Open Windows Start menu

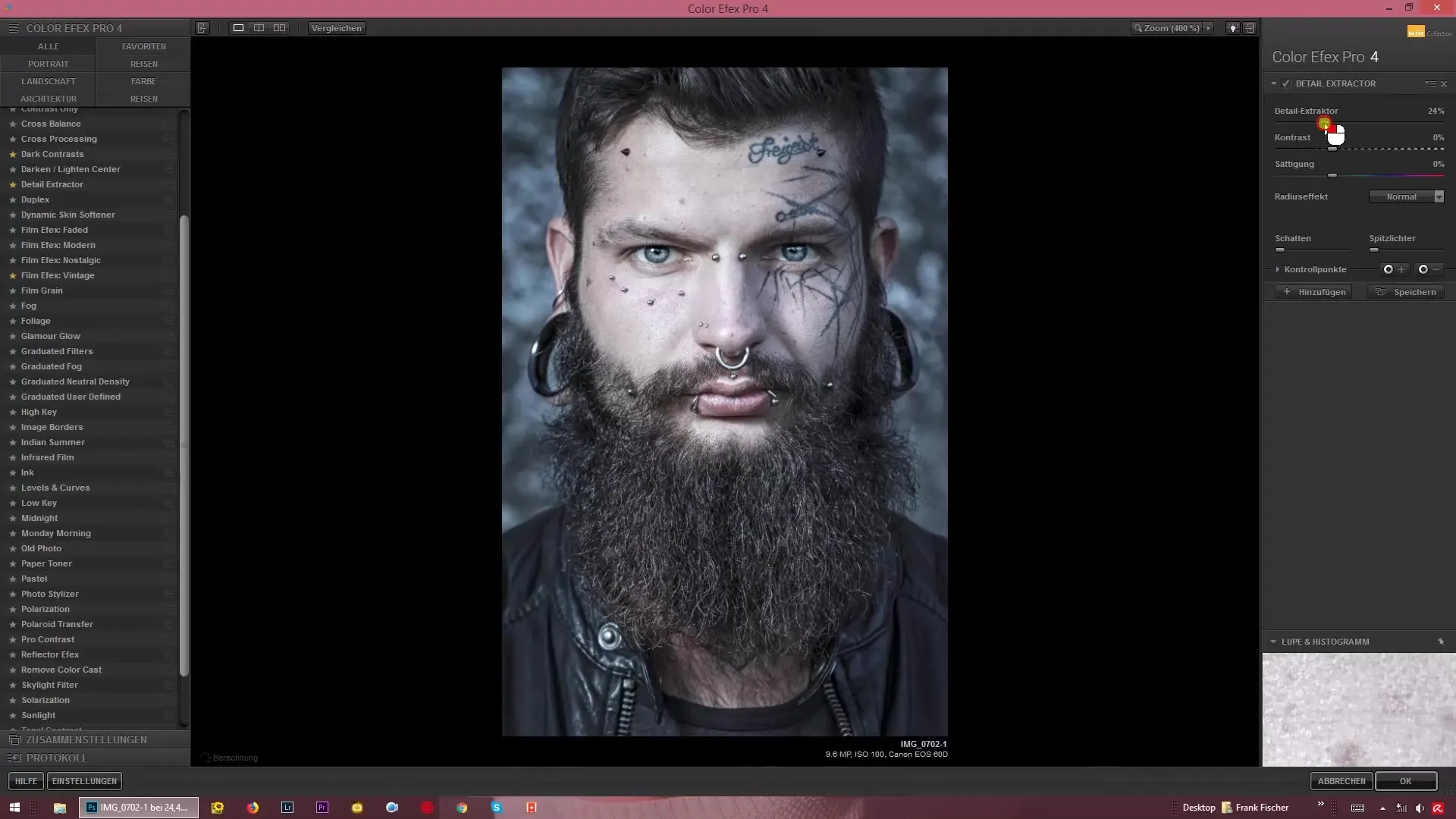coord(14,808)
